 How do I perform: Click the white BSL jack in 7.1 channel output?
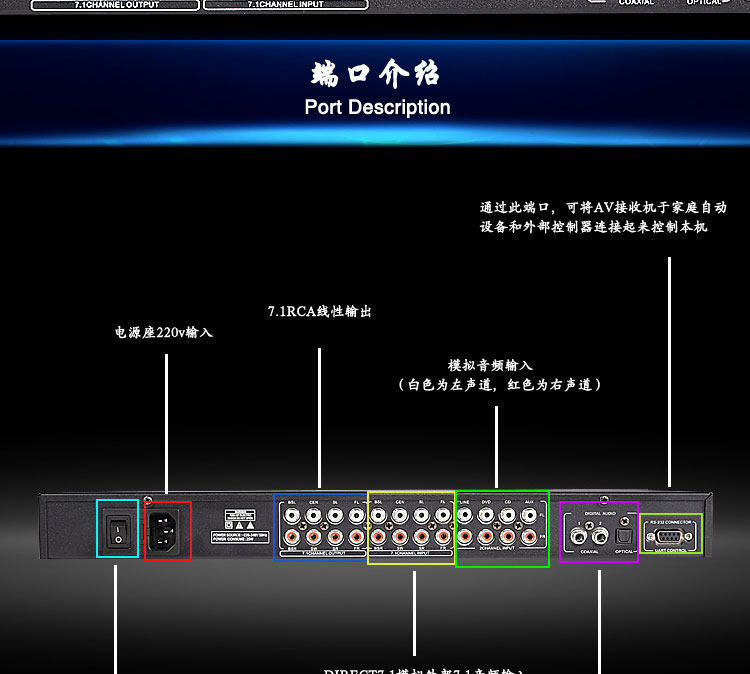(x=292, y=516)
